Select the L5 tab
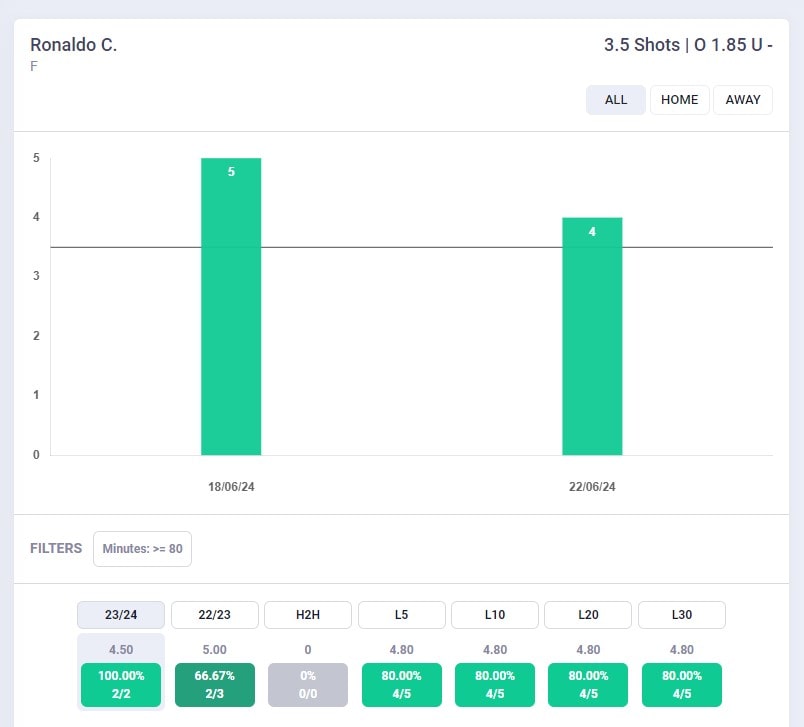 point(401,615)
